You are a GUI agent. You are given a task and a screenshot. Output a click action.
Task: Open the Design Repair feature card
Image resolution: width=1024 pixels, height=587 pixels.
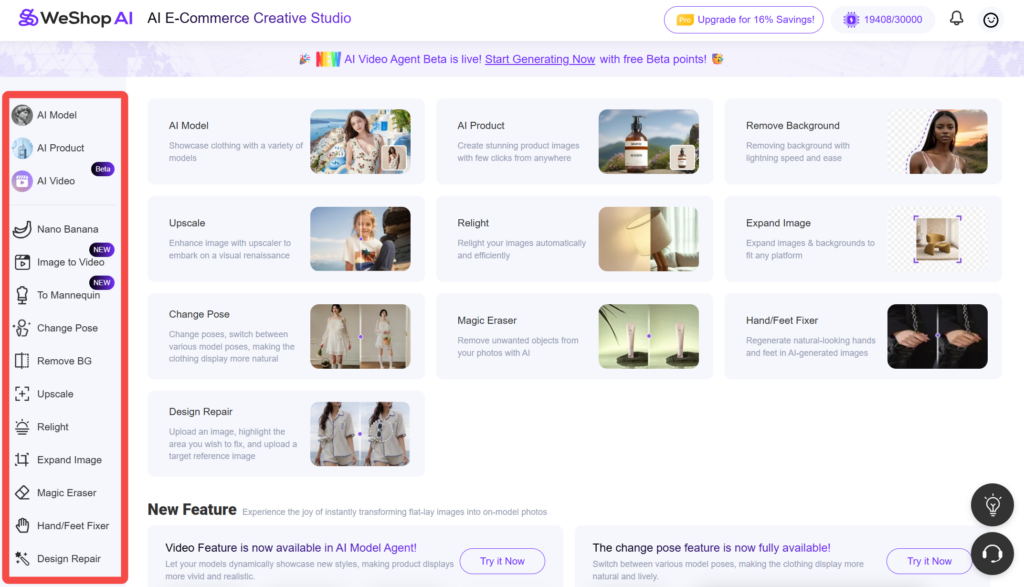click(x=286, y=434)
